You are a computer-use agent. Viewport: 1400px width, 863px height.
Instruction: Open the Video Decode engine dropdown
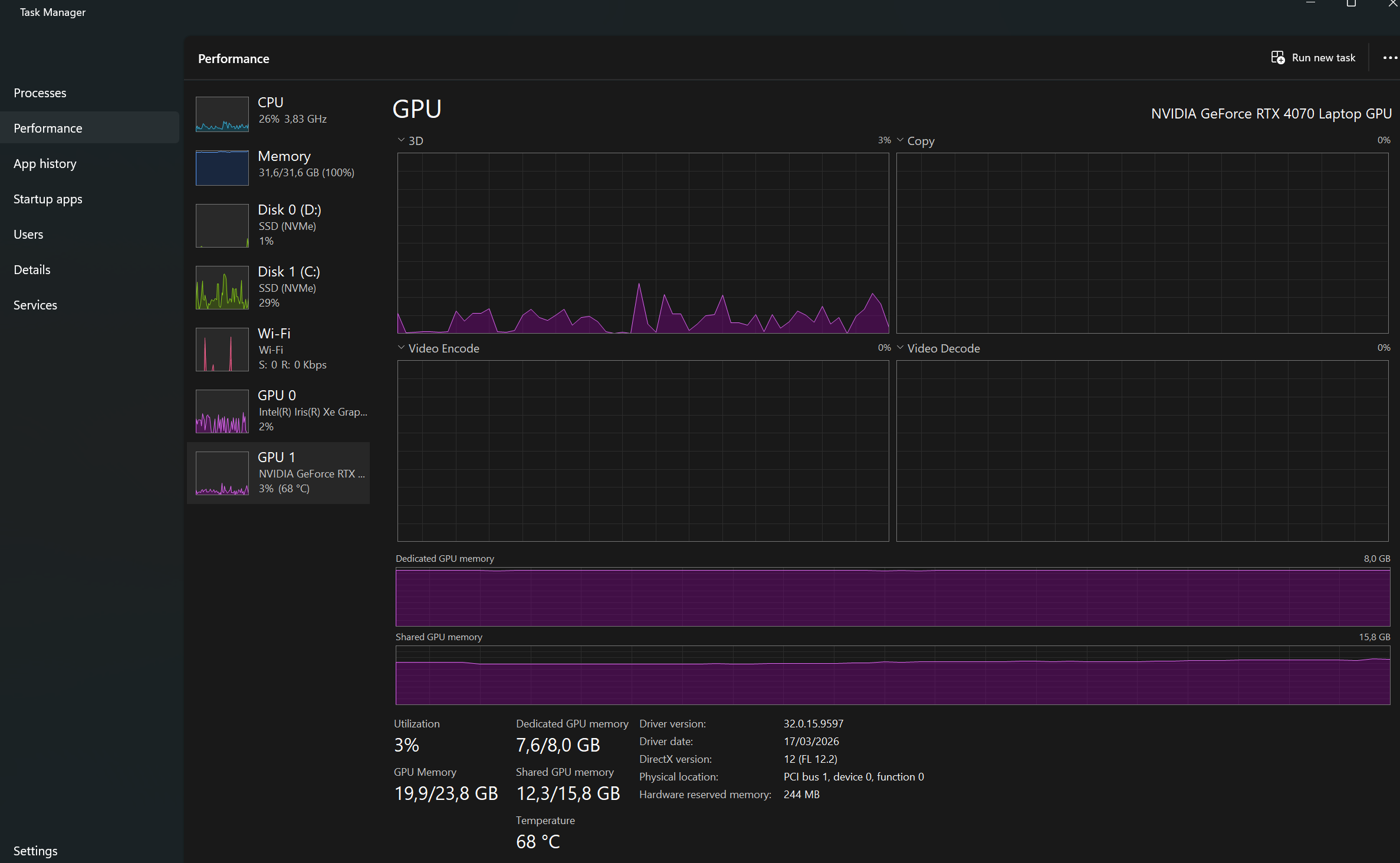click(901, 348)
